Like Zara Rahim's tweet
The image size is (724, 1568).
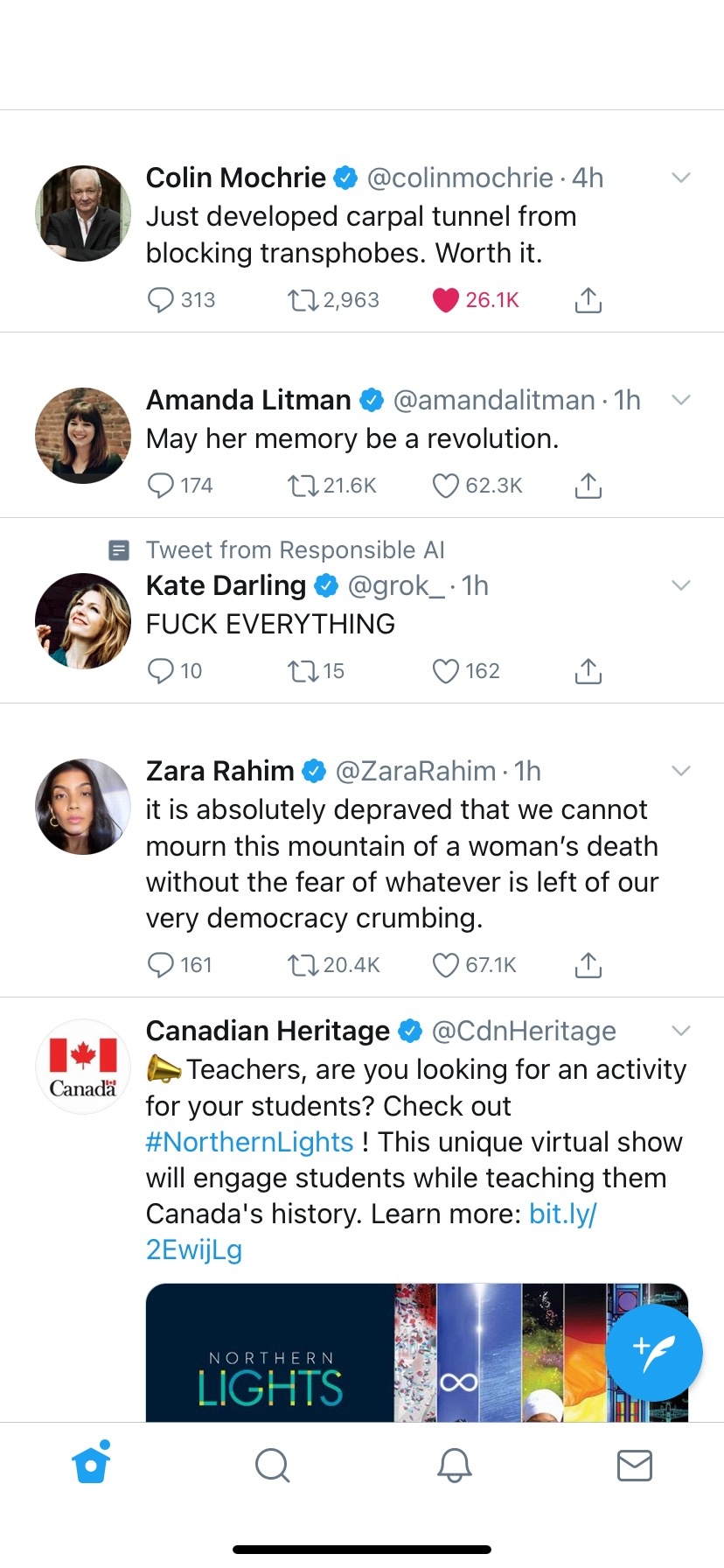click(446, 965)
